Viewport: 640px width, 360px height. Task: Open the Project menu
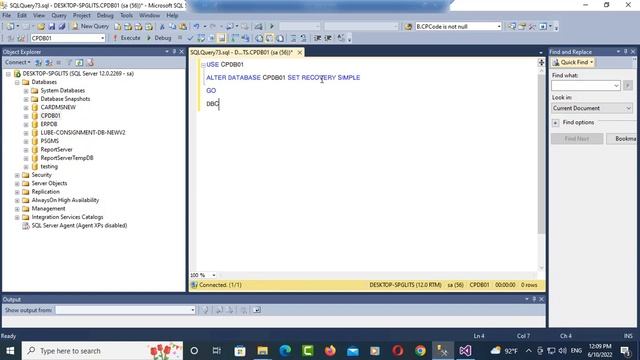82,15
